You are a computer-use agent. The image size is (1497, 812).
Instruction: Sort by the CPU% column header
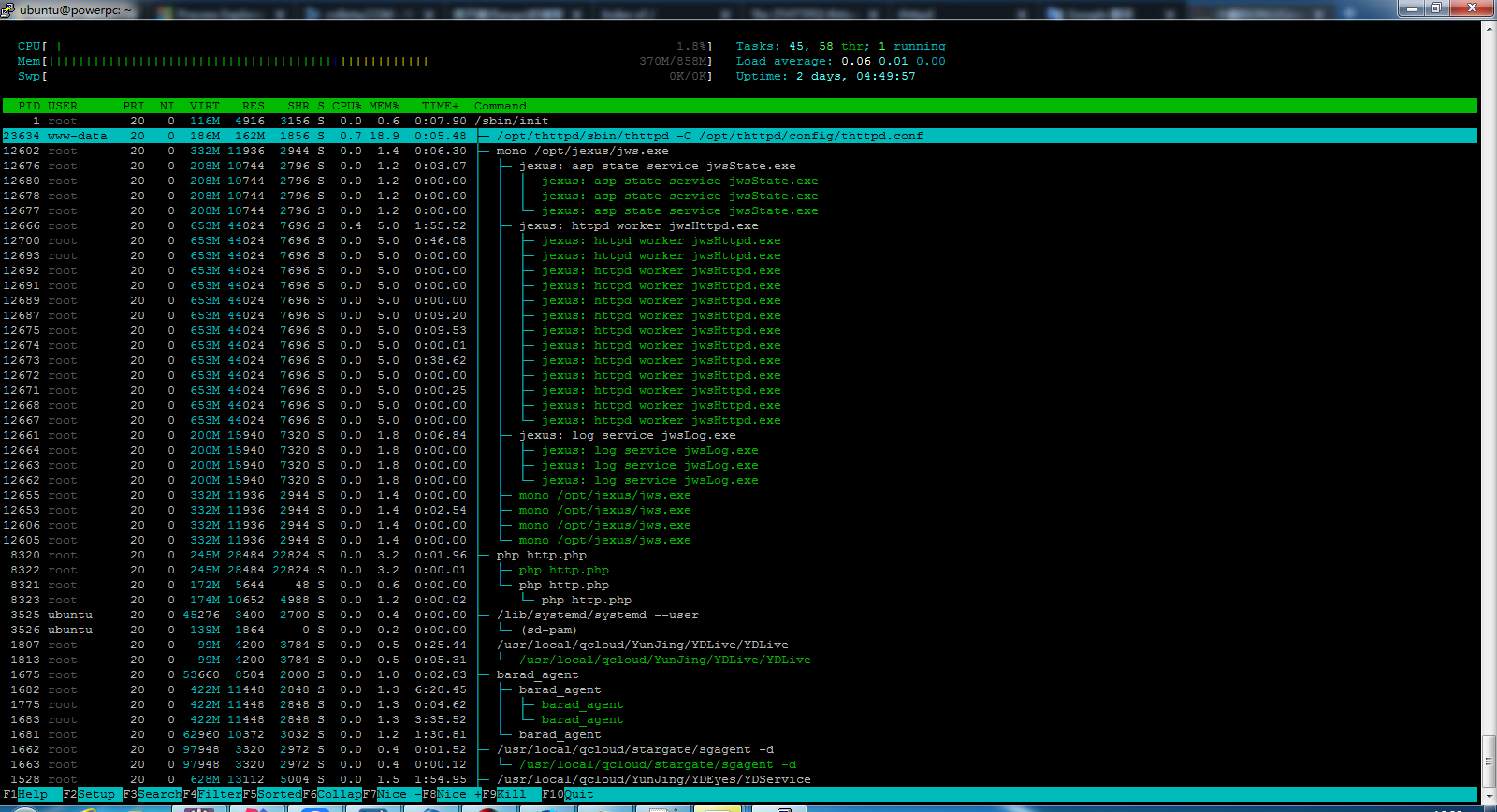346,106
